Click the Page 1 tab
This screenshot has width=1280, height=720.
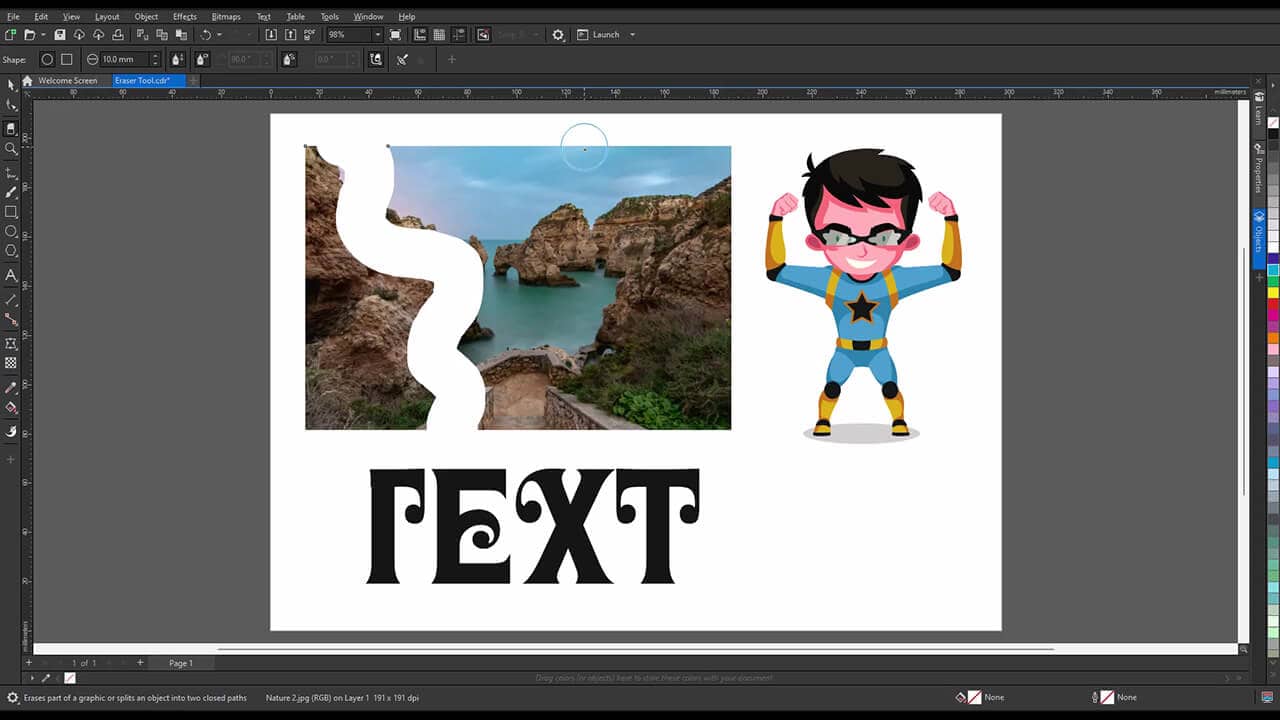(x=181, y=663)
